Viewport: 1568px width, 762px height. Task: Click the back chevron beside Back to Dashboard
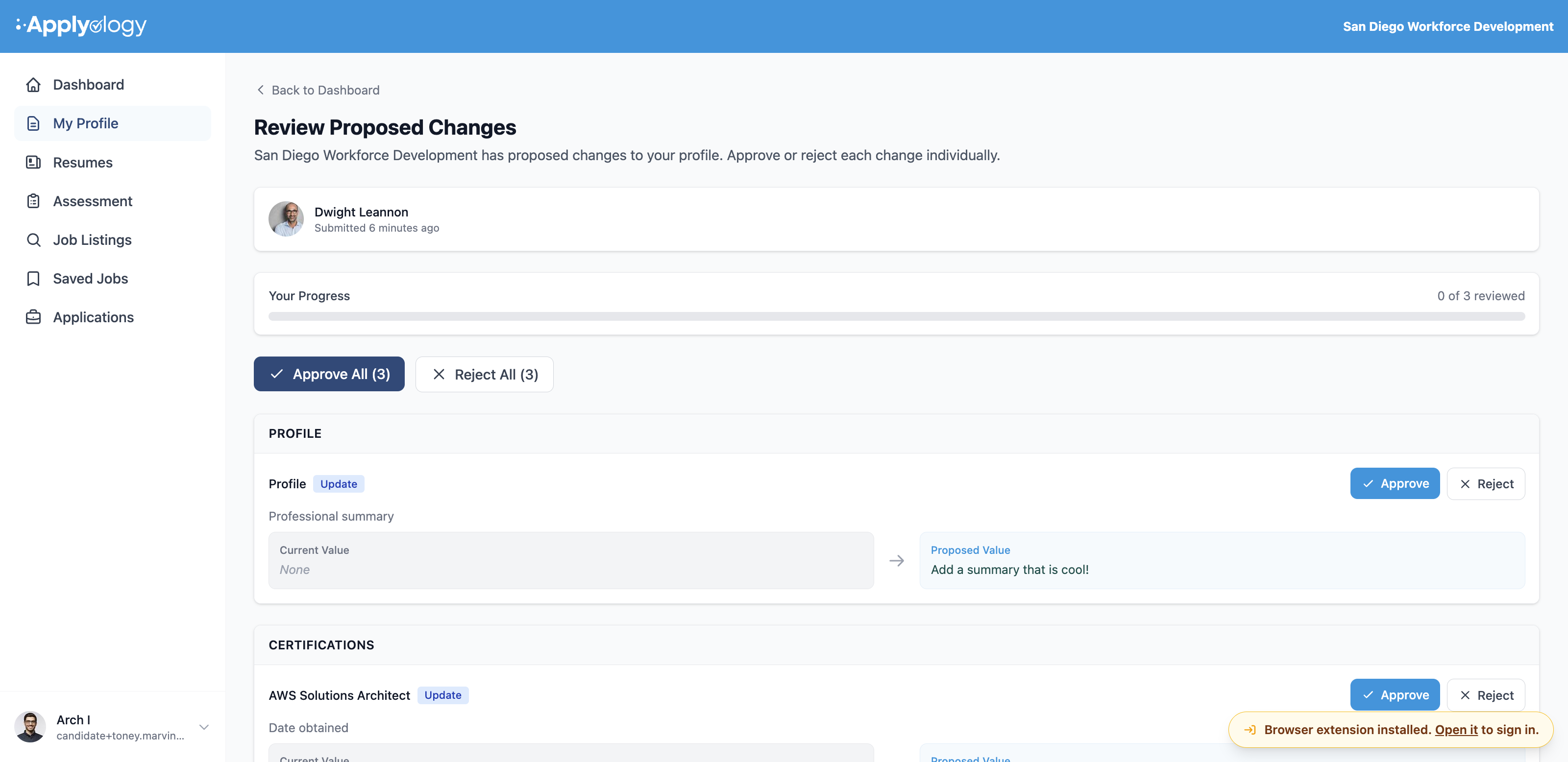[261, 90]
